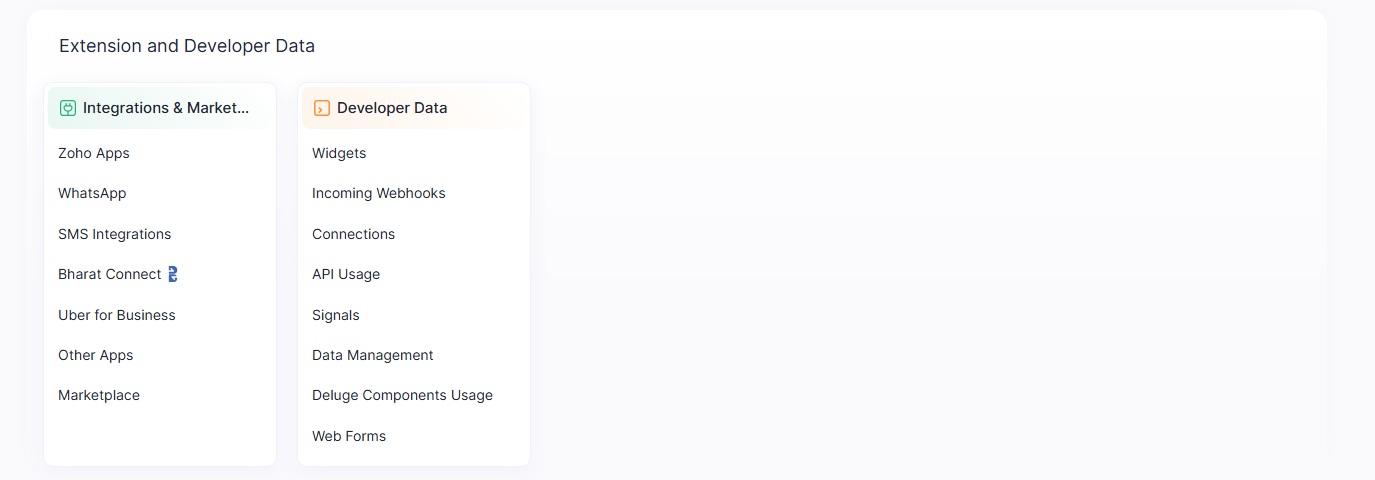The image size is (1375, 480).
Task: Click the Bharat Connect logo icon
Action: (173, 274)
